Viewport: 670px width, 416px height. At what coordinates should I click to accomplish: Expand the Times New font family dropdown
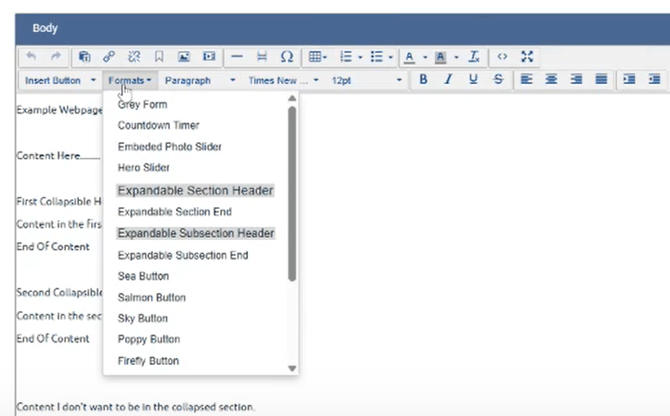(284, 80)
